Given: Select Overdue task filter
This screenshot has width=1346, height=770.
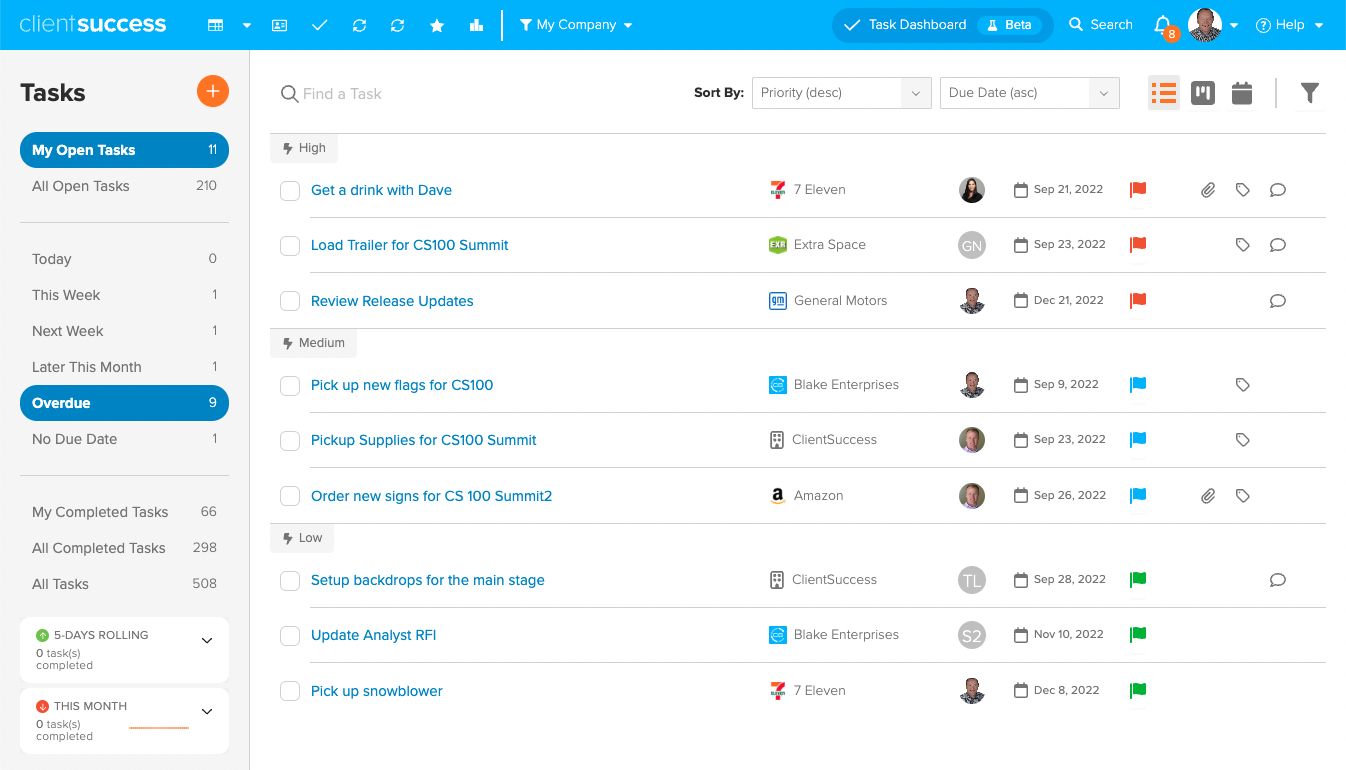Looking at the screenshot, I should point(124,403).
